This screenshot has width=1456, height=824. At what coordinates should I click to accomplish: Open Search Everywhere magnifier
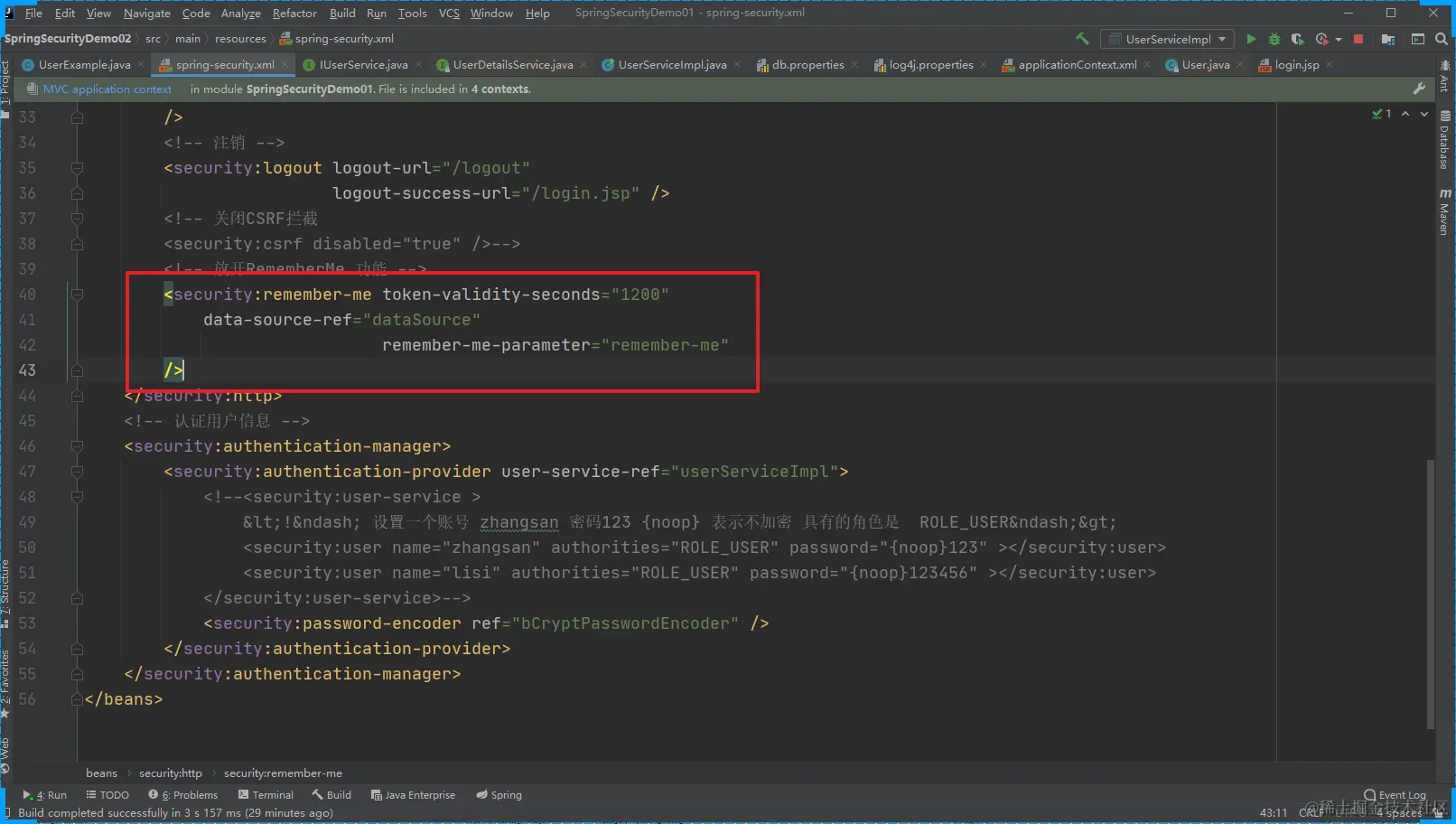pos(1442,39)
